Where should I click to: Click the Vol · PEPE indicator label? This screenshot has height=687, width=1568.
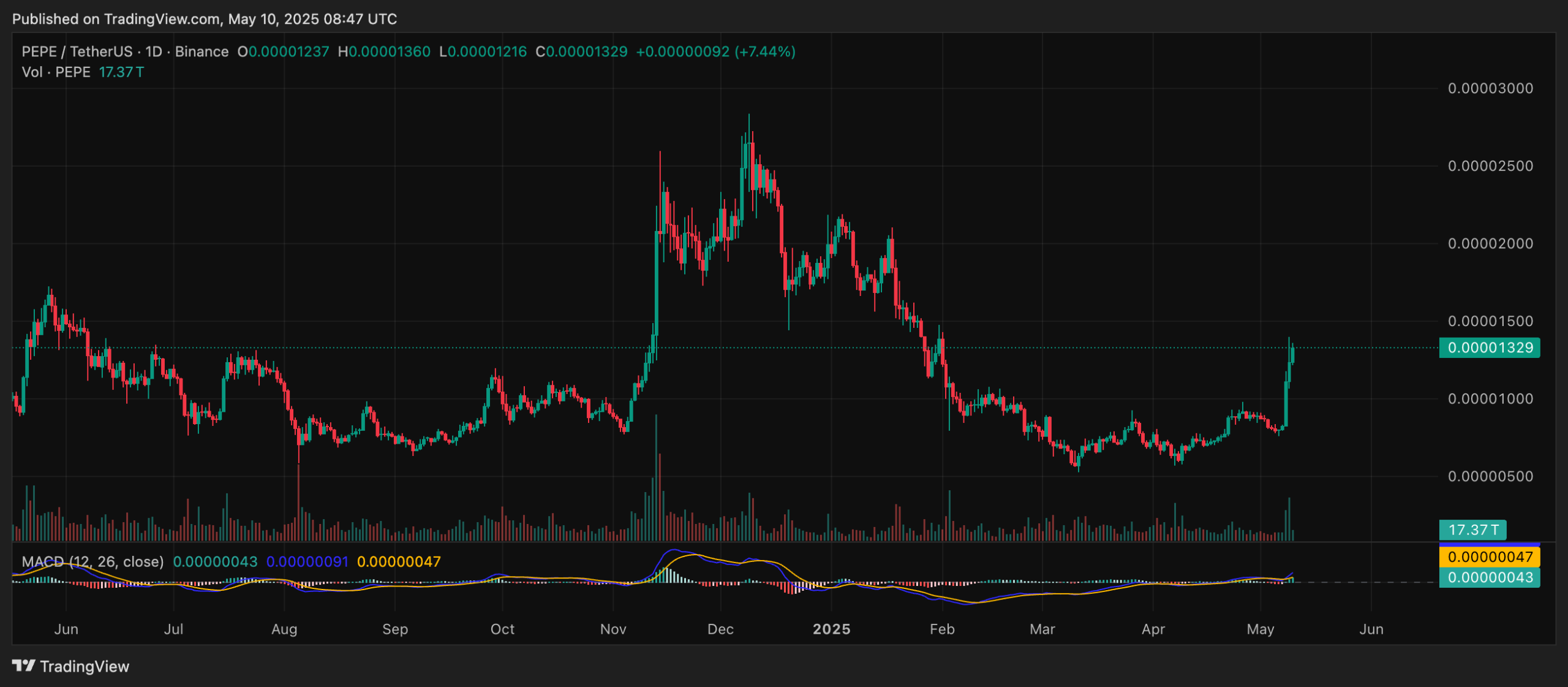(x=56, y=72)
